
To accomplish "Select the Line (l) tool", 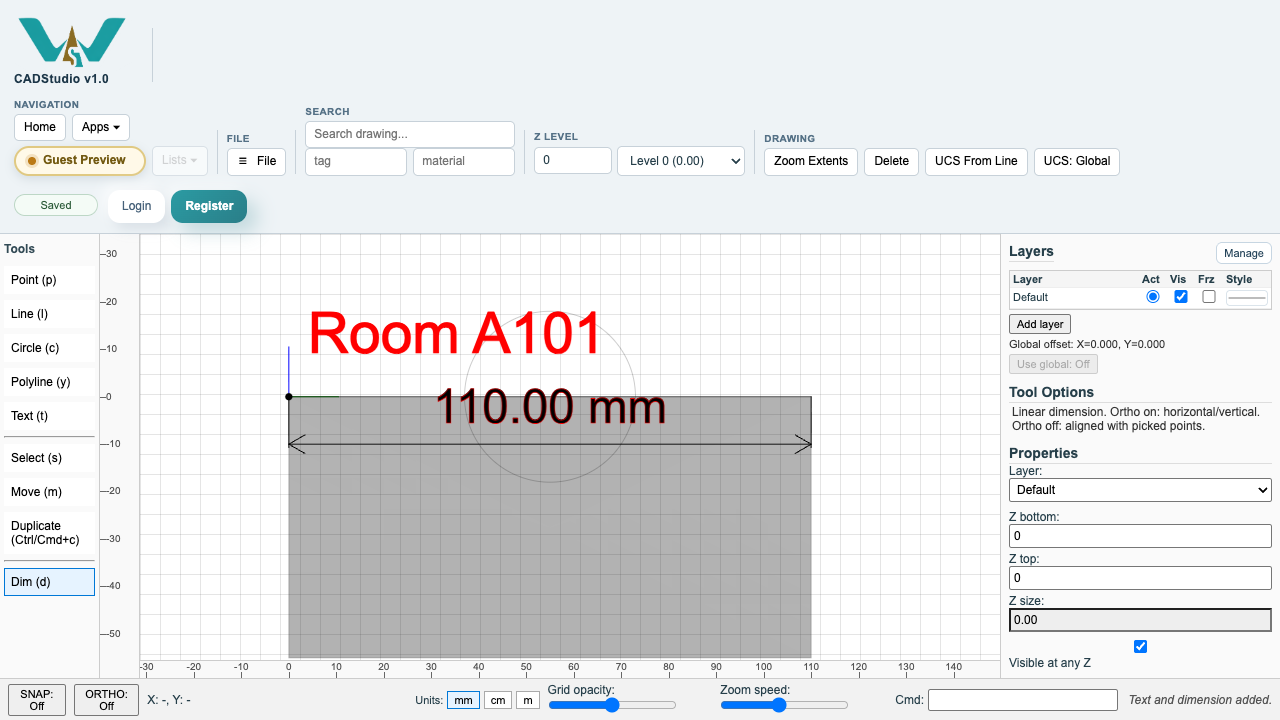I will point(49,314).
